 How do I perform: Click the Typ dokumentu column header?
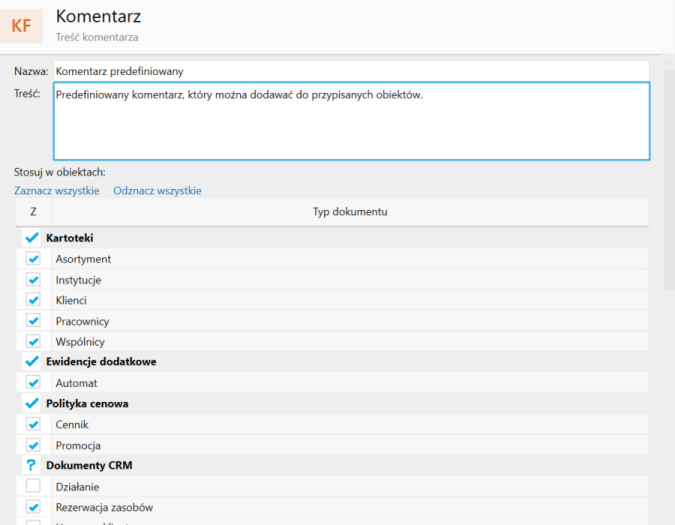point(350,212)
